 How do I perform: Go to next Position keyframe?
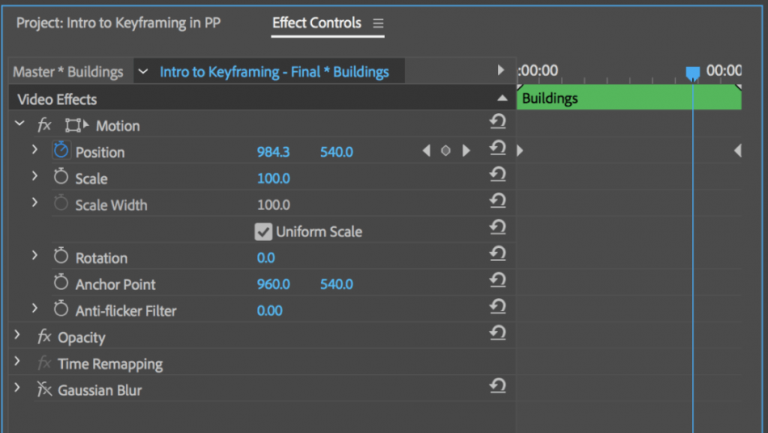point(466,151)
